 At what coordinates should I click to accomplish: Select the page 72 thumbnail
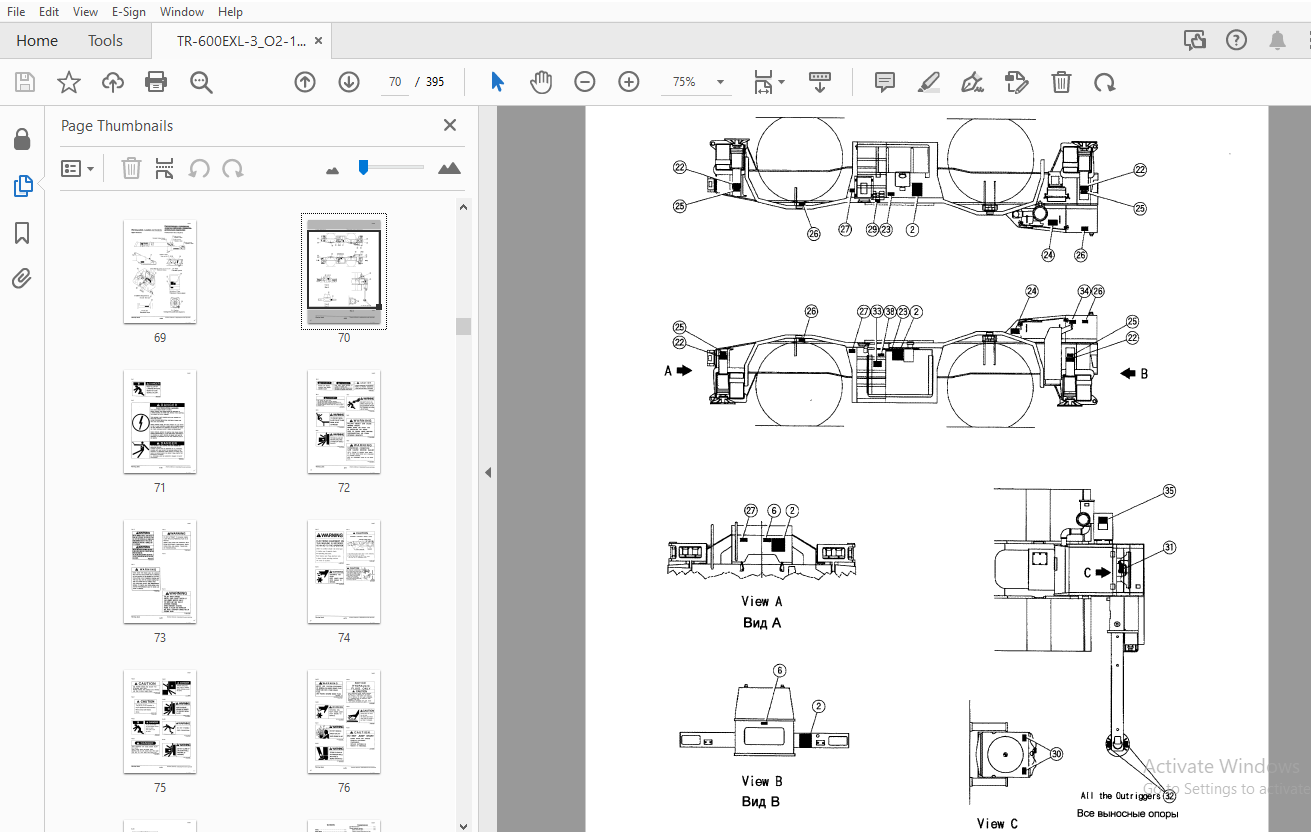(344, 422)
